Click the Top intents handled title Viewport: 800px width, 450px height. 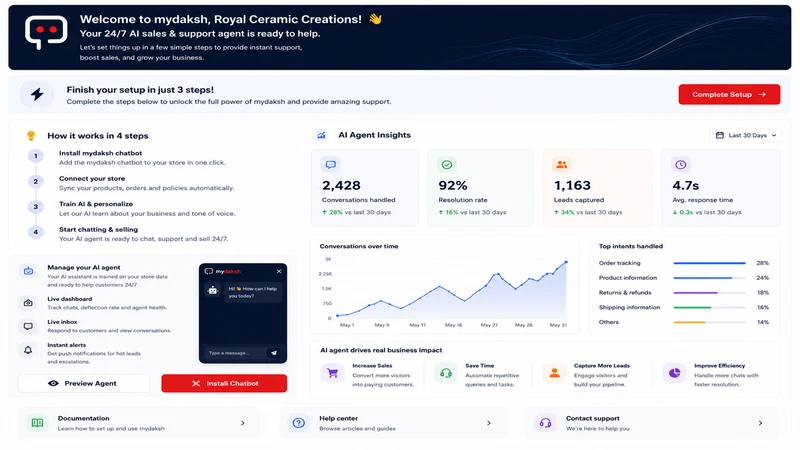(631, 246)
